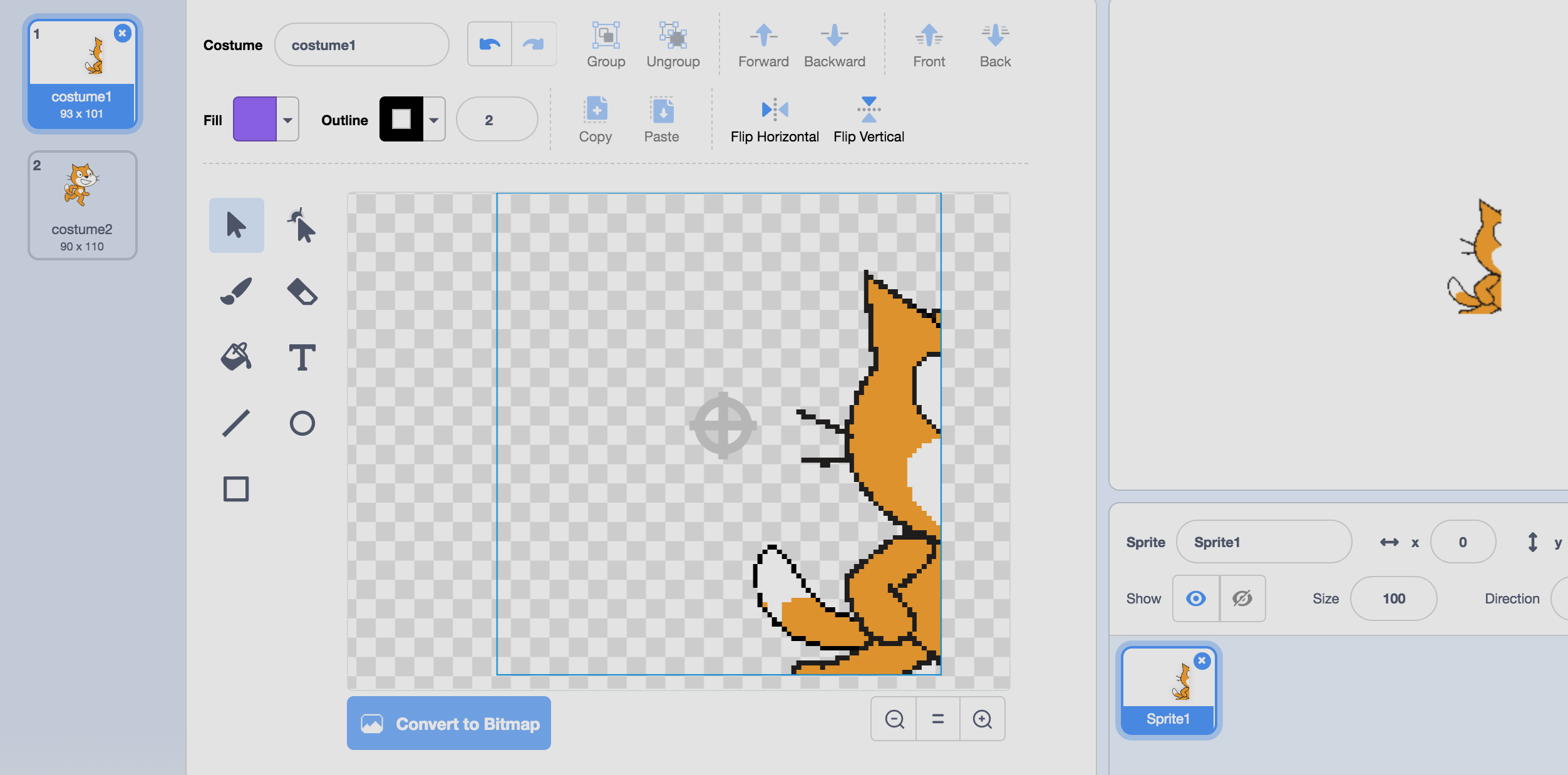Viewport: 1568px width, 775px height.
Task: Select the Text tool
Action: (x=303, y=357)
